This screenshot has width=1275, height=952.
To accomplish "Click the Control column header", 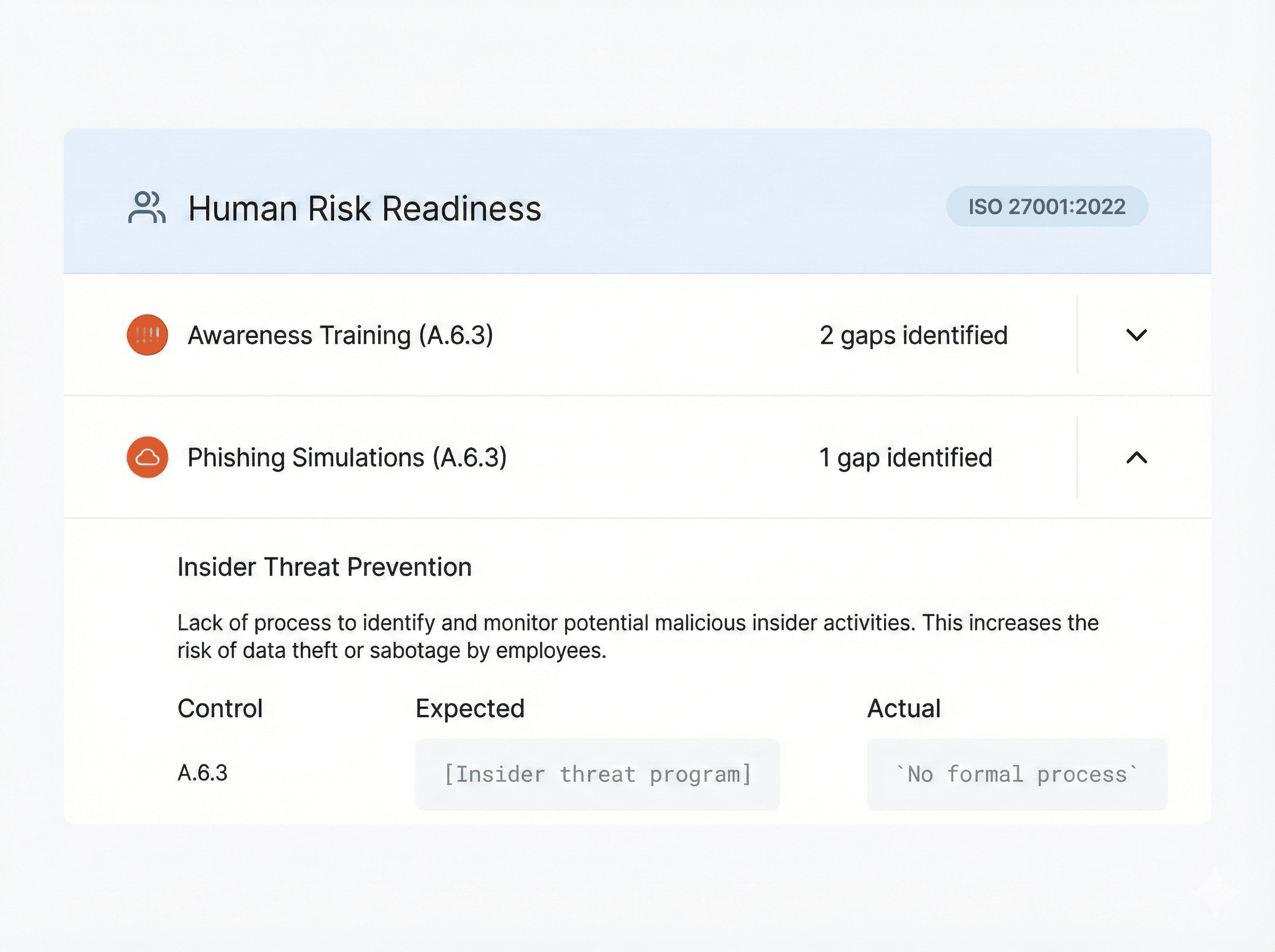I will pos(220,708).
